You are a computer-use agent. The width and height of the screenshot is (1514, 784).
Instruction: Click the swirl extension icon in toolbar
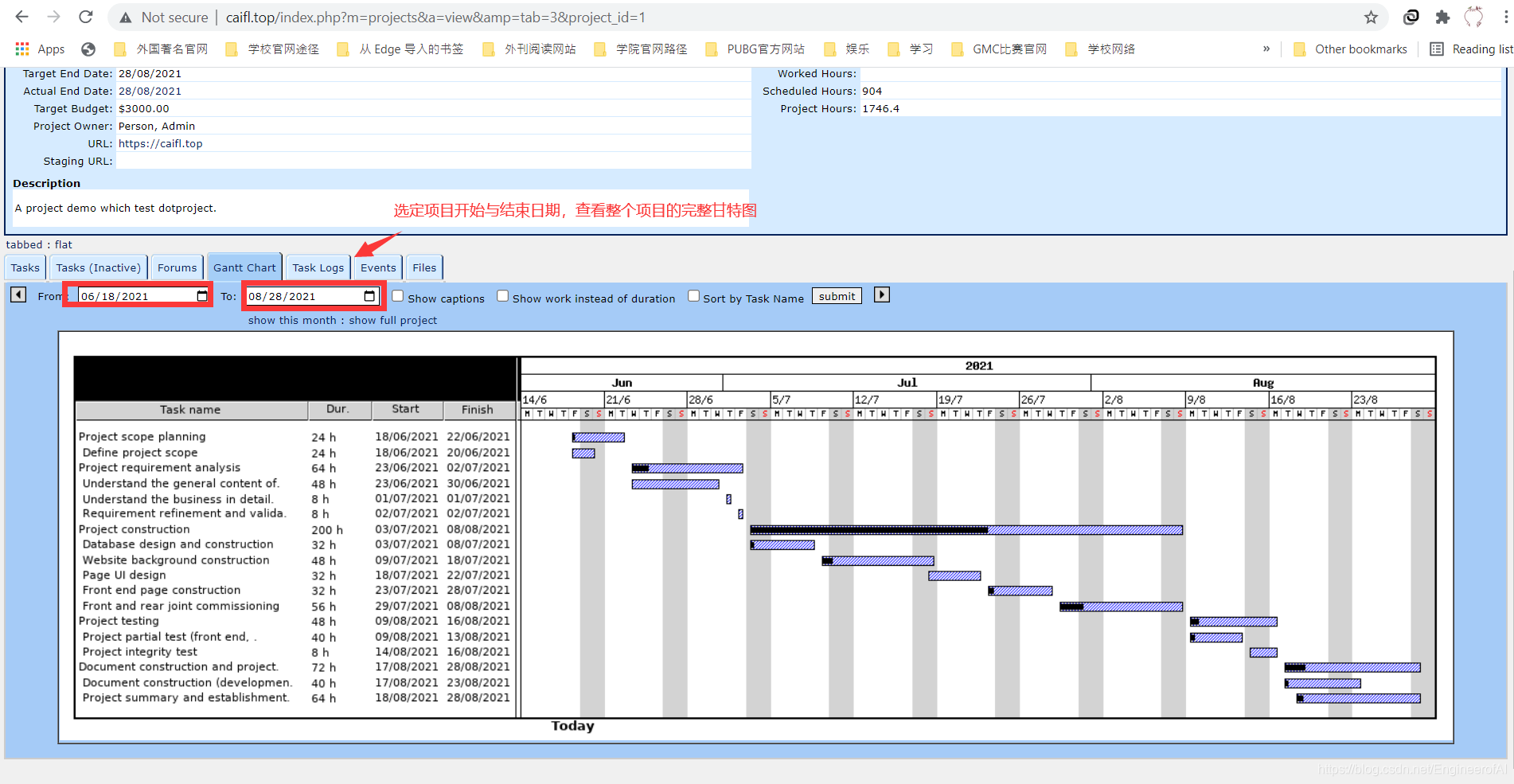1411,17
